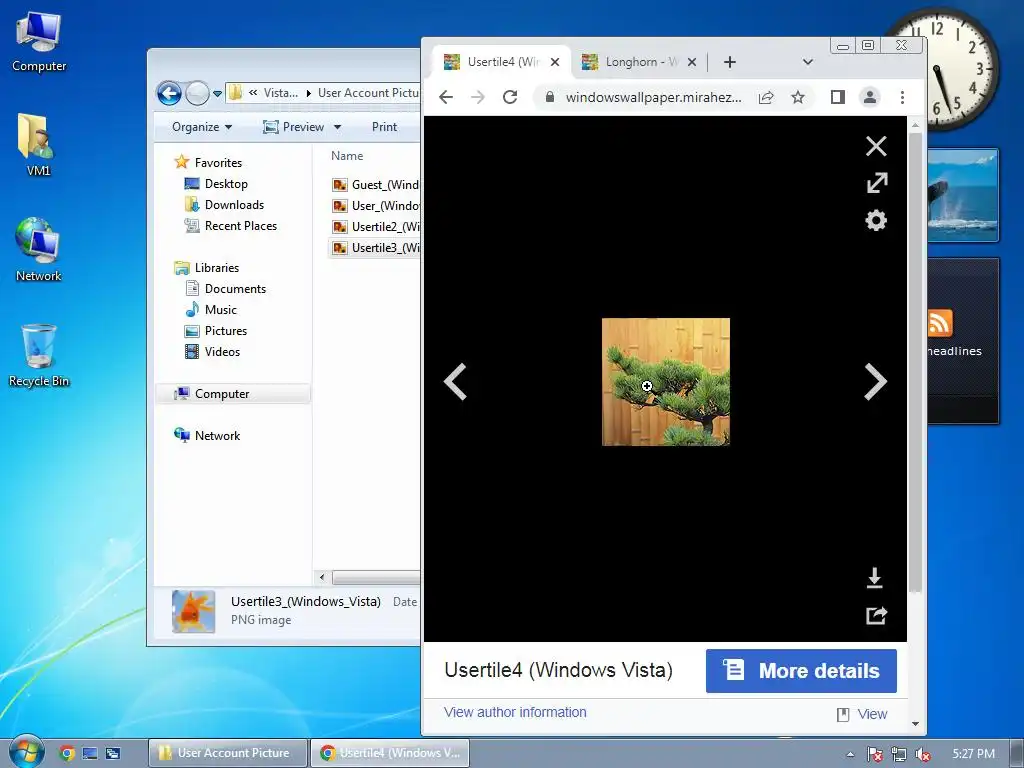Open the viewer settings gear
The image size is (1024, 768).
coord(876,220)
